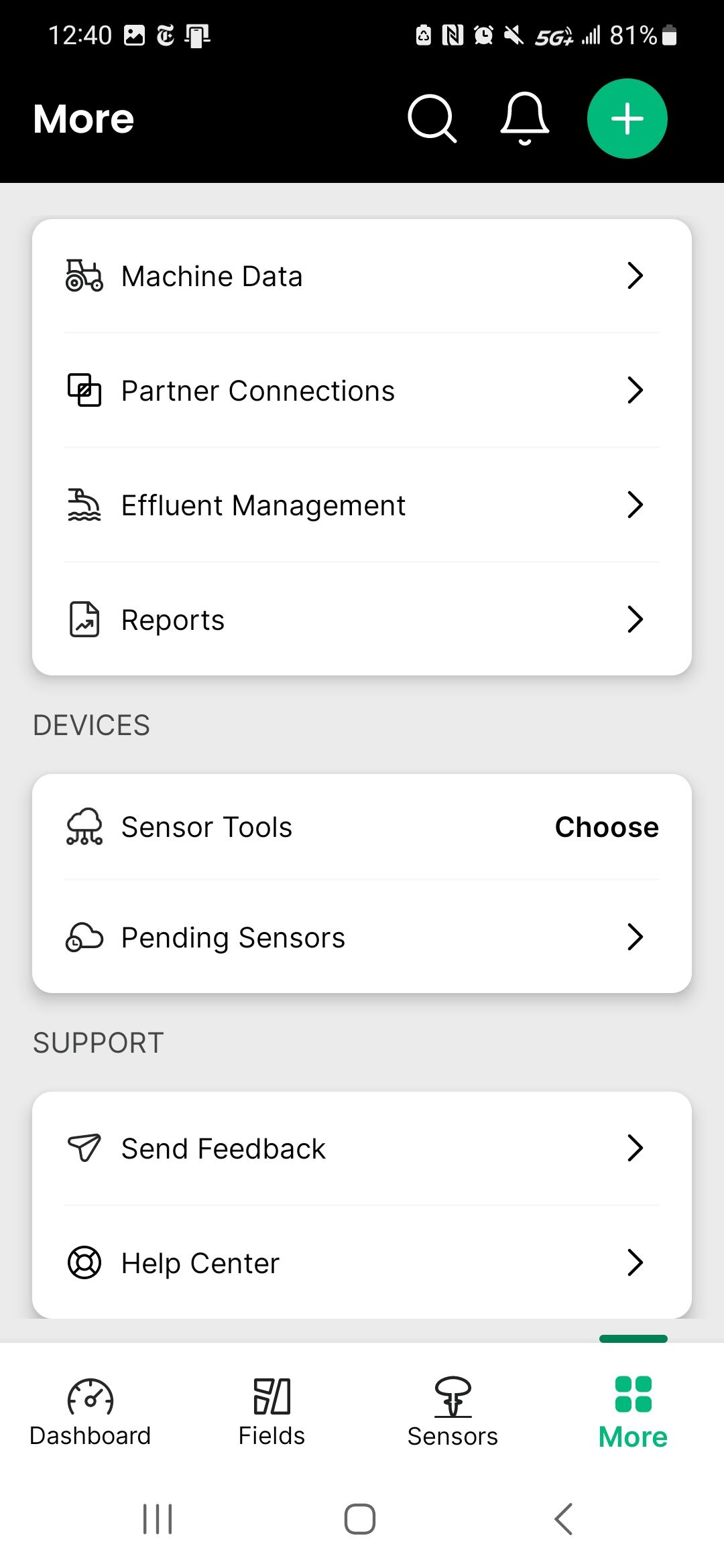Tap the Effluent Management icon
The width and height of the screenshot is (724, 1568).
pyautogui.click(x=84, y=505)
